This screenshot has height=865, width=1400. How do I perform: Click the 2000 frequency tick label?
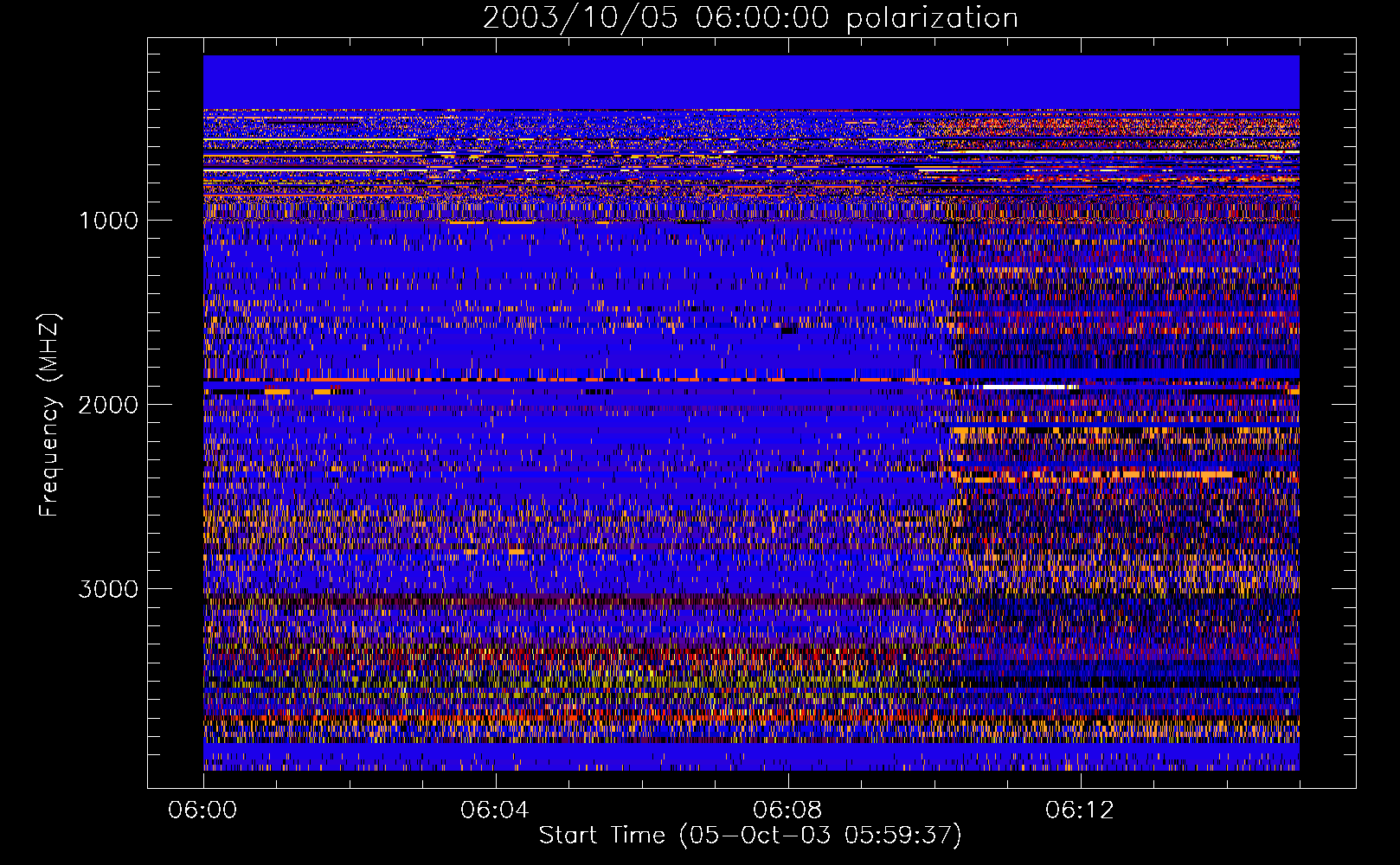108,405
